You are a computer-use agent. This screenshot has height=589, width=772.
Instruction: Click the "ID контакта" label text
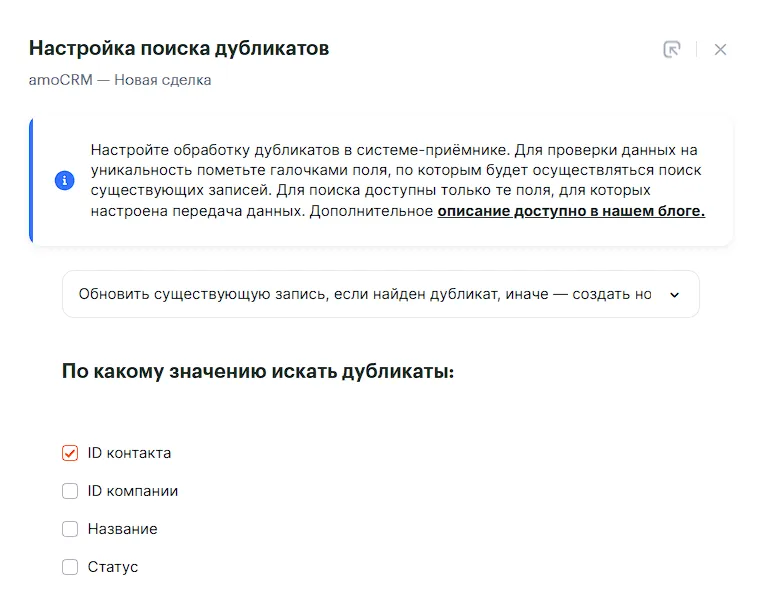(x=129, y=453)
